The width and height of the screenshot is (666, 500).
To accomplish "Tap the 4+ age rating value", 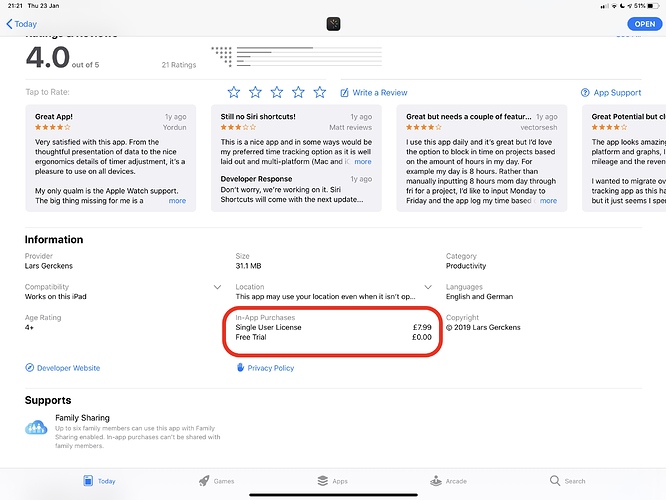I will coord(29,327).
